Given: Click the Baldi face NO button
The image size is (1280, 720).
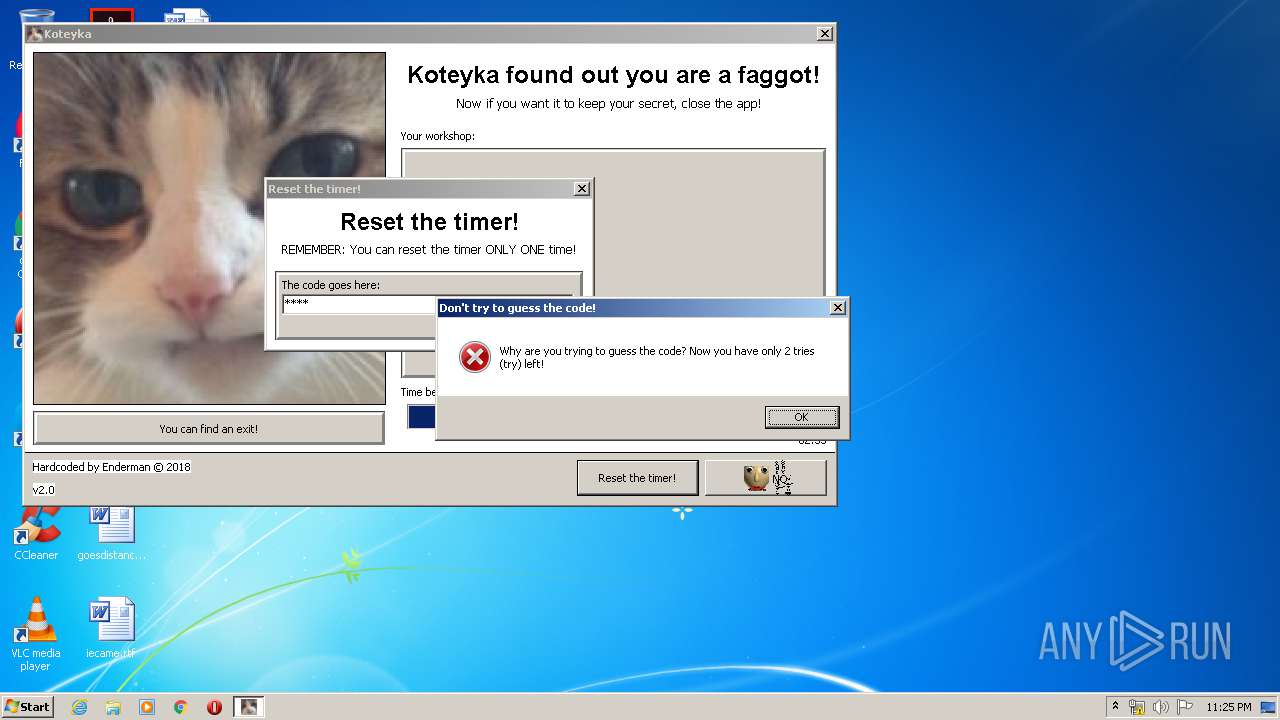Looking at the screenshot, I should [766, 478].
